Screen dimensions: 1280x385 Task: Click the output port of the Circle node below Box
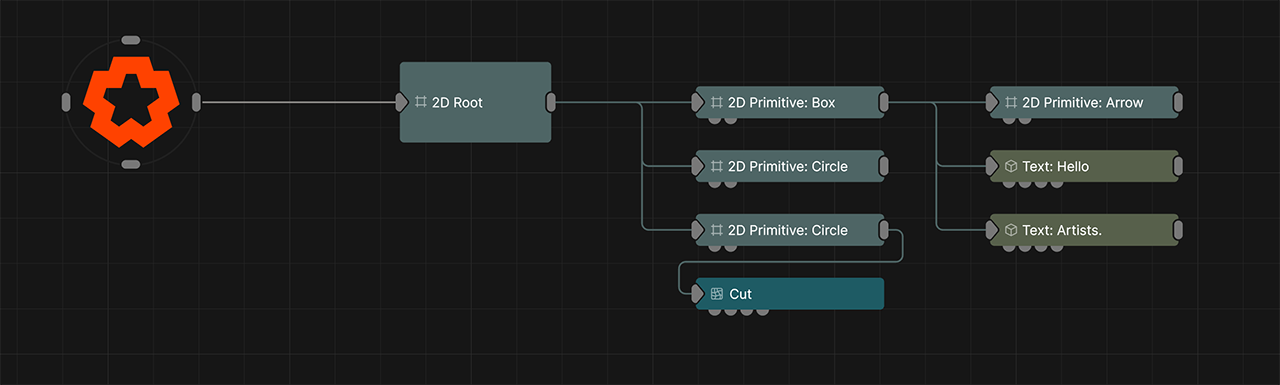(884, 166)
